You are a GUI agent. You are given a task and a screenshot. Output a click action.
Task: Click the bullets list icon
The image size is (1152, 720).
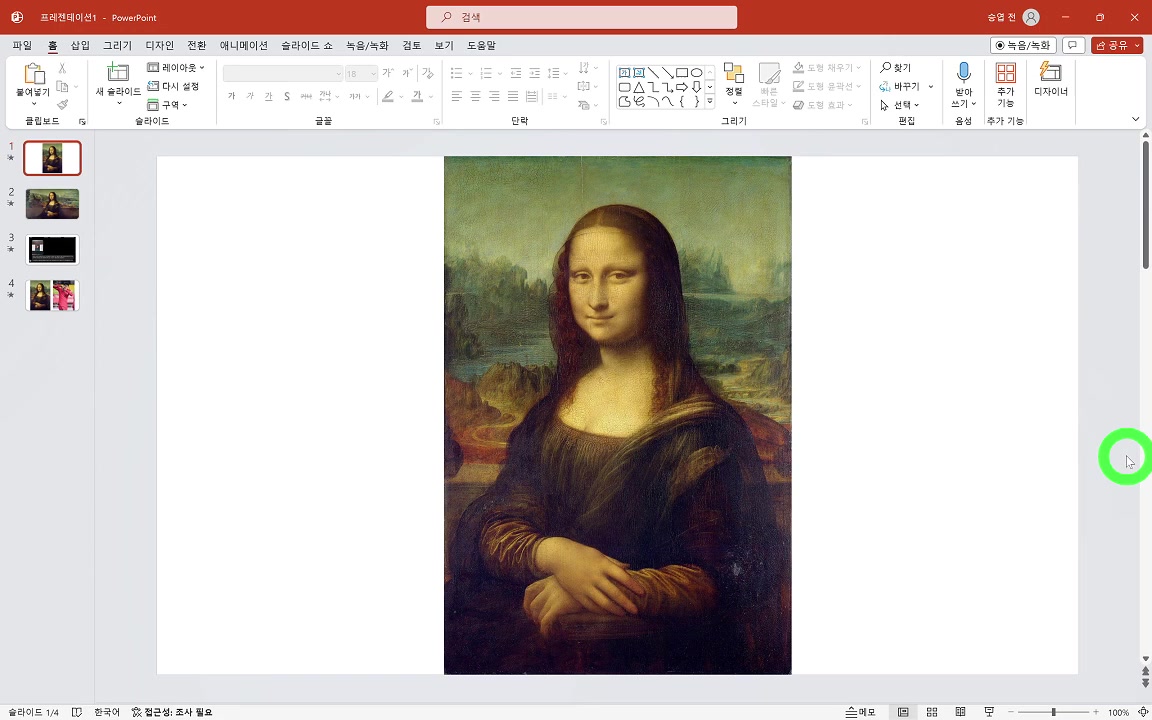[x=456, y=73]
